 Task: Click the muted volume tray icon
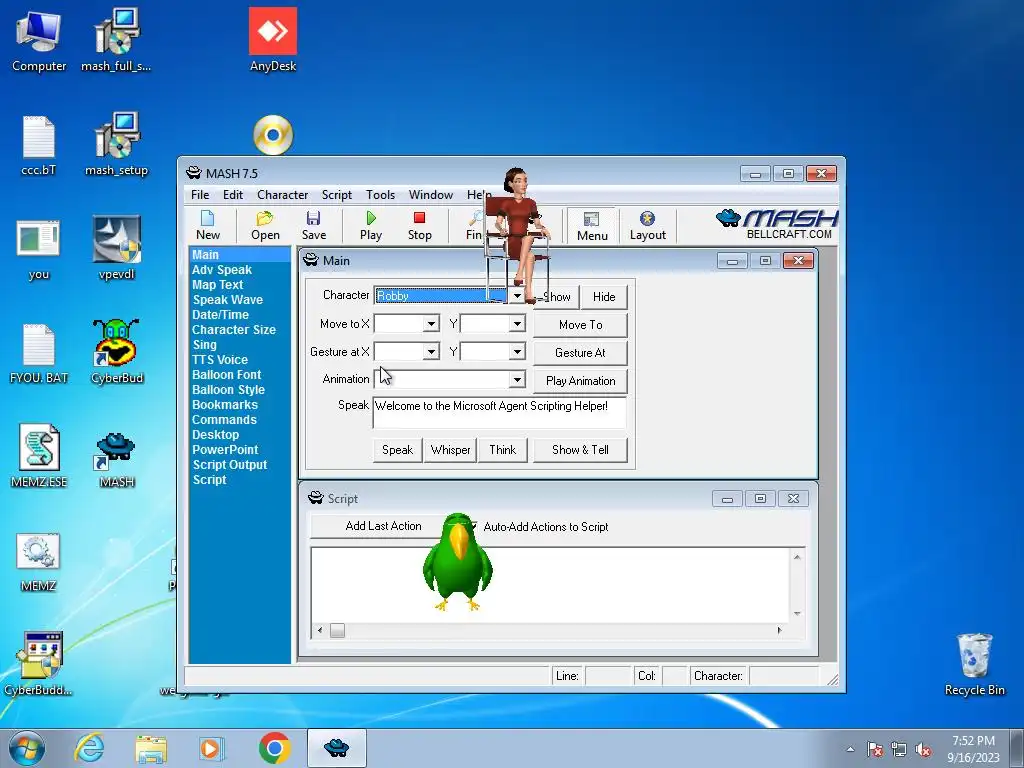pos(923,750)
